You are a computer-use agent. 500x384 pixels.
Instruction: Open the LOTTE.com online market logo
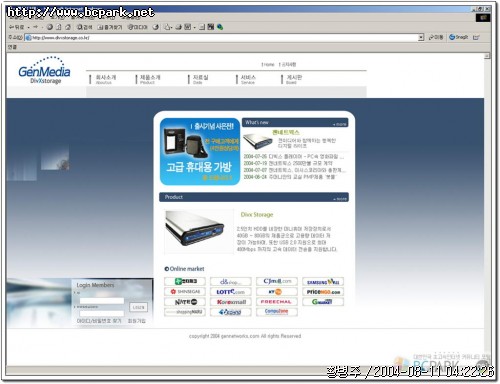[231, 292]
